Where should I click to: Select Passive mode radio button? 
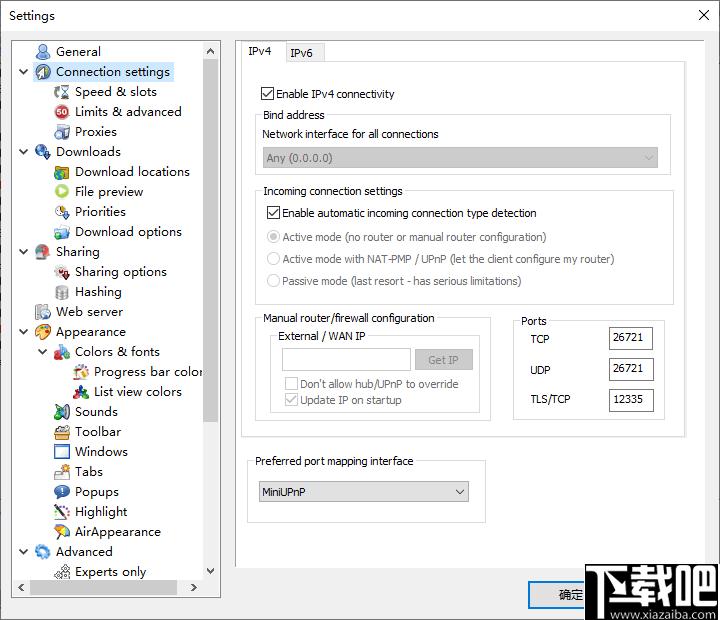273,281
